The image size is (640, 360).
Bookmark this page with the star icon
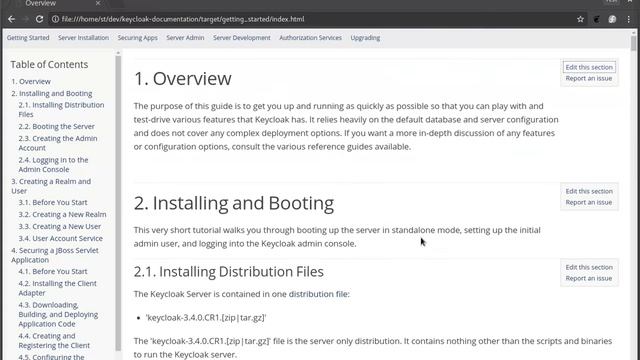pyautogui.click(x=580, y=19)
